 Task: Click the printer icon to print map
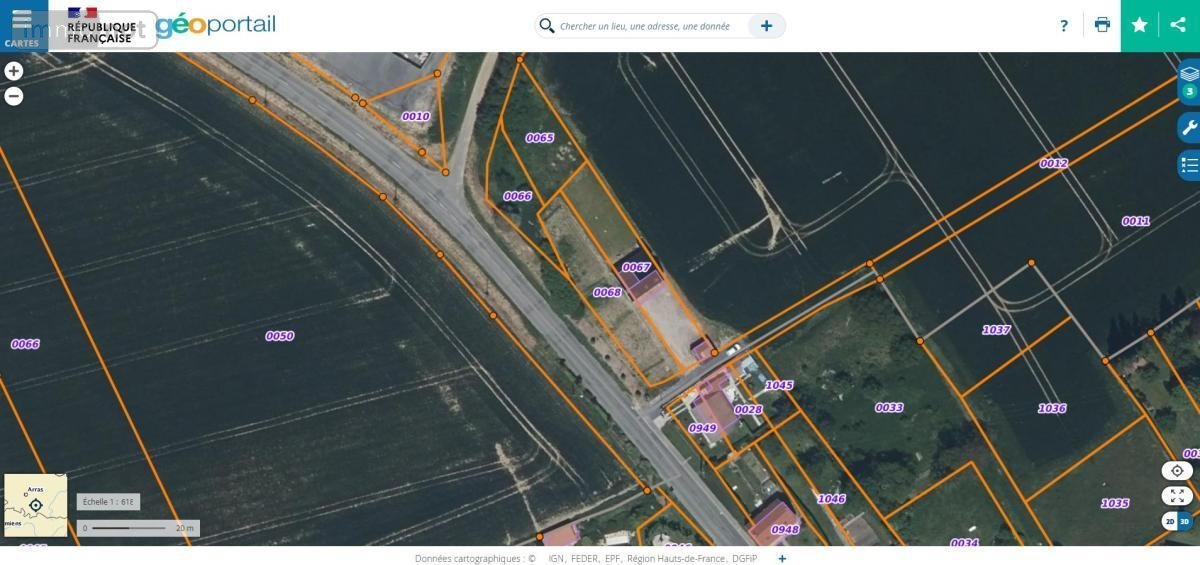[x=1102, y=26]
